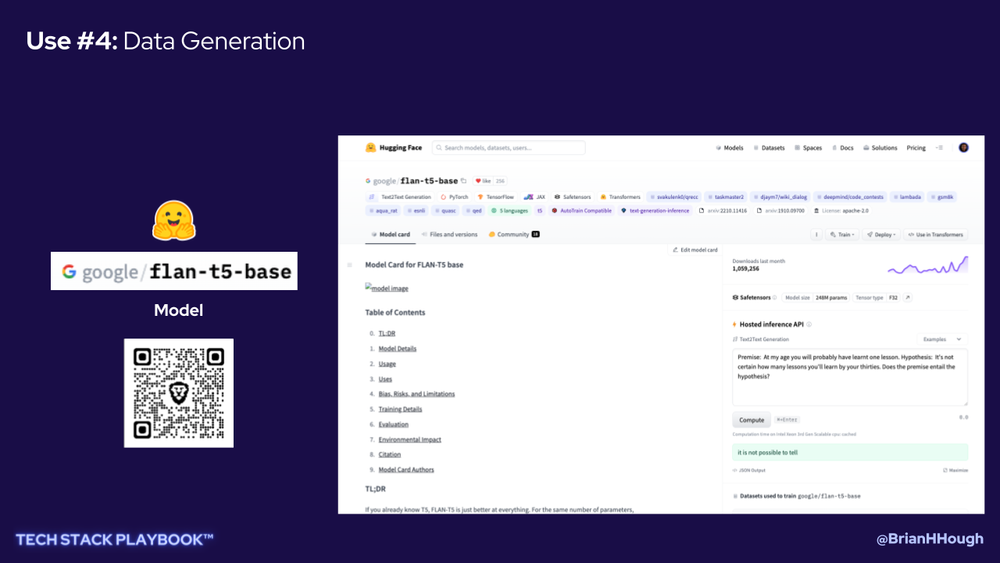Click the Safetensors info icon

(774, 298)
